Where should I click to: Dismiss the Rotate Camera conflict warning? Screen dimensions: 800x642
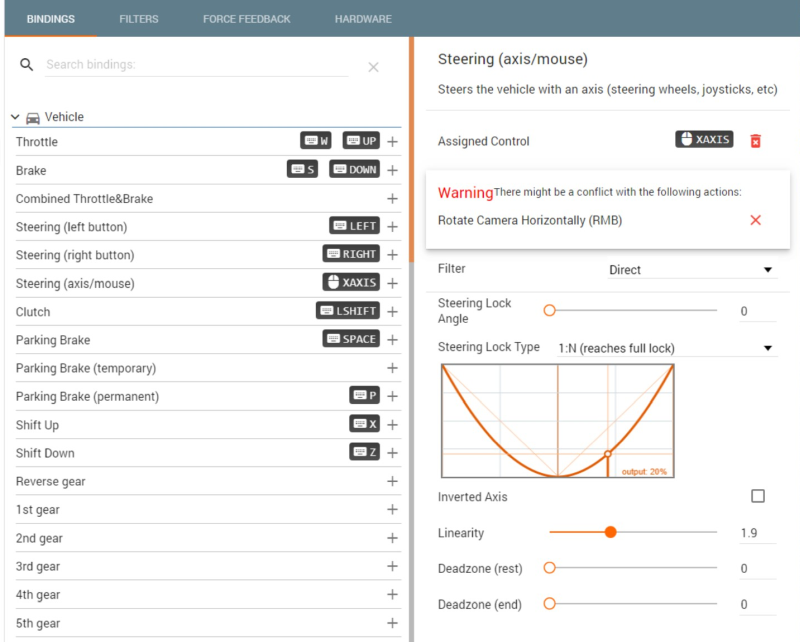coord(755,220)
